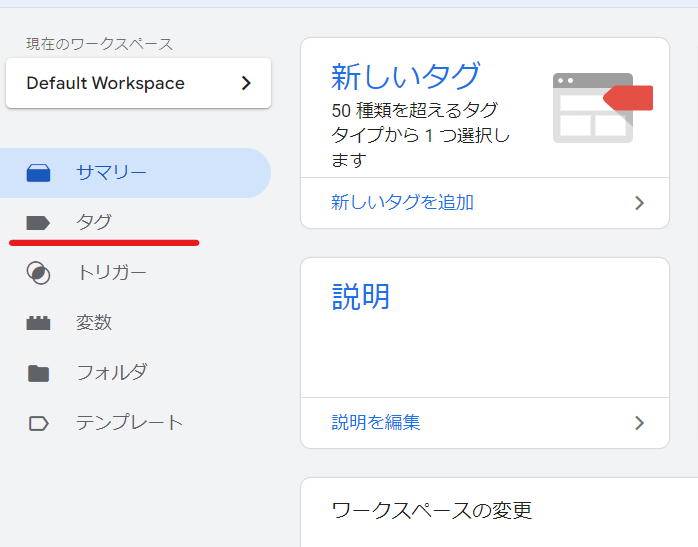698x547 pixels.
Task: Open the Default Workspace selector
Action: 137,83
